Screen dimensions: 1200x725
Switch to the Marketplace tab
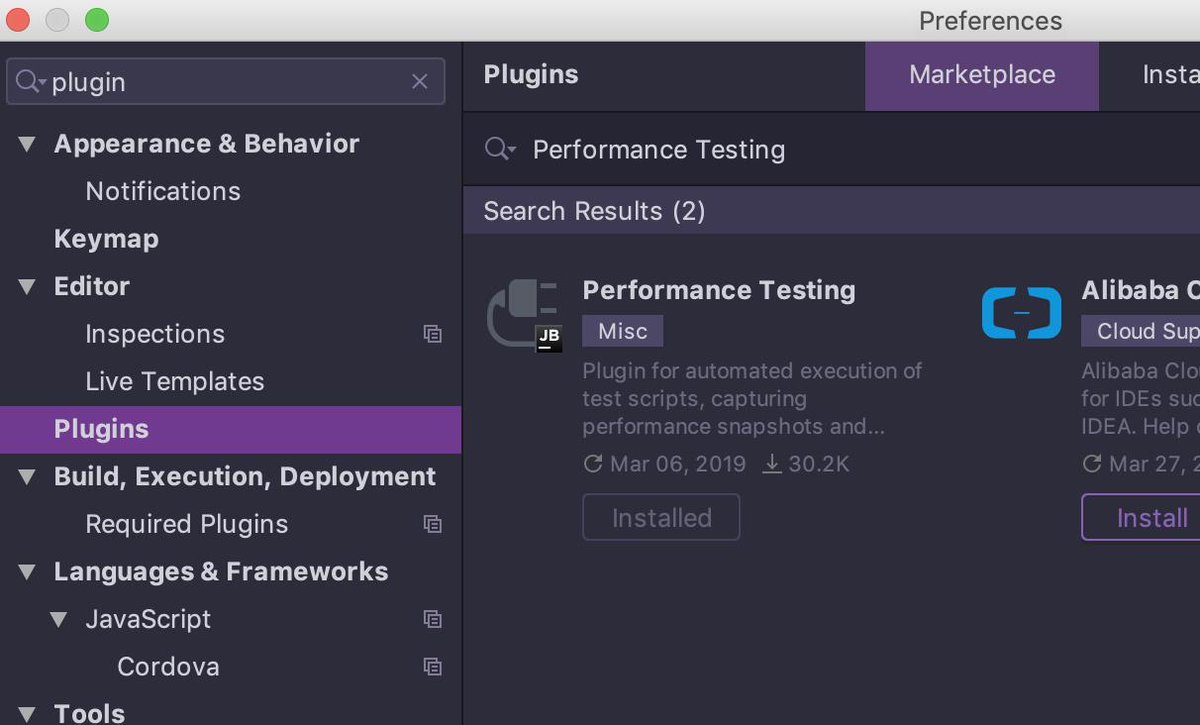click(981, 75)
